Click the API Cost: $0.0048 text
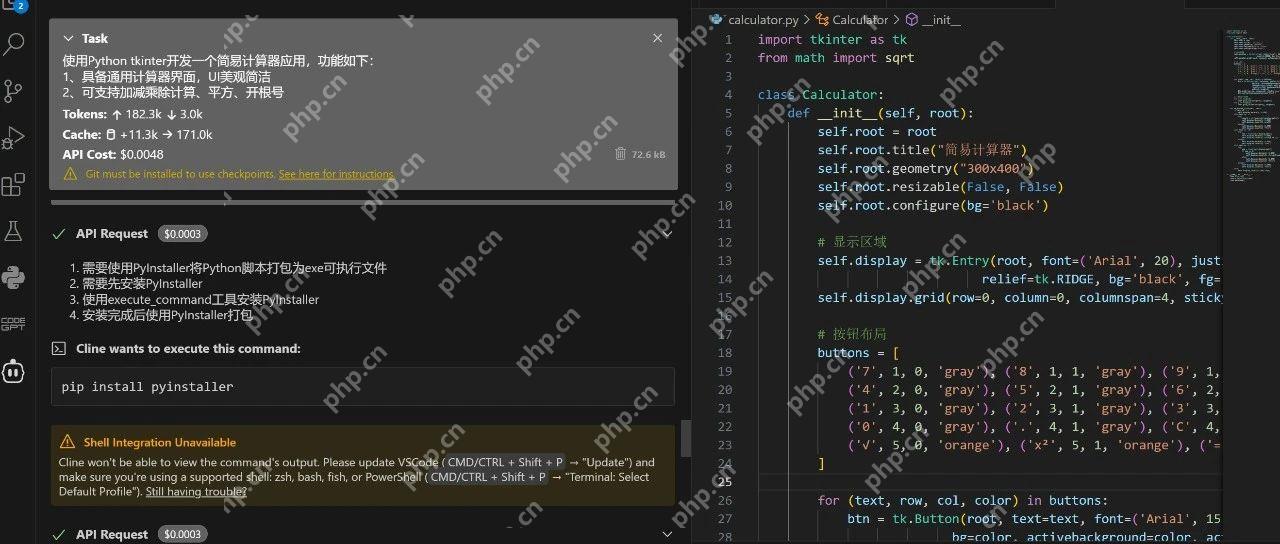This screenshot has height=544, width=1280. point(113,154)
